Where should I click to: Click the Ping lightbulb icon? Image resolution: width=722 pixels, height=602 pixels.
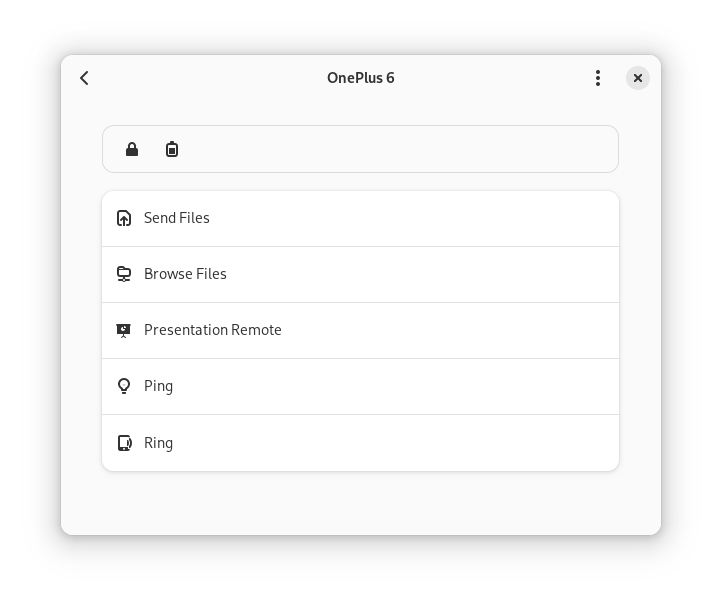(124, 386)
